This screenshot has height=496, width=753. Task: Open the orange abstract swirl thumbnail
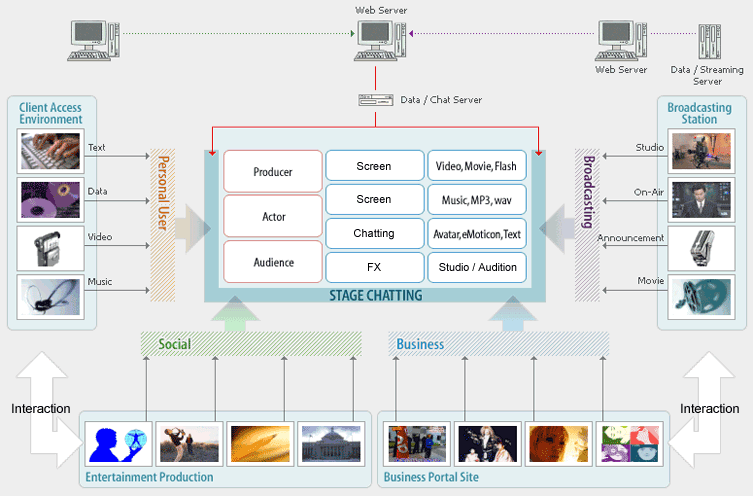pyautogui.click(x=260, y=444)
